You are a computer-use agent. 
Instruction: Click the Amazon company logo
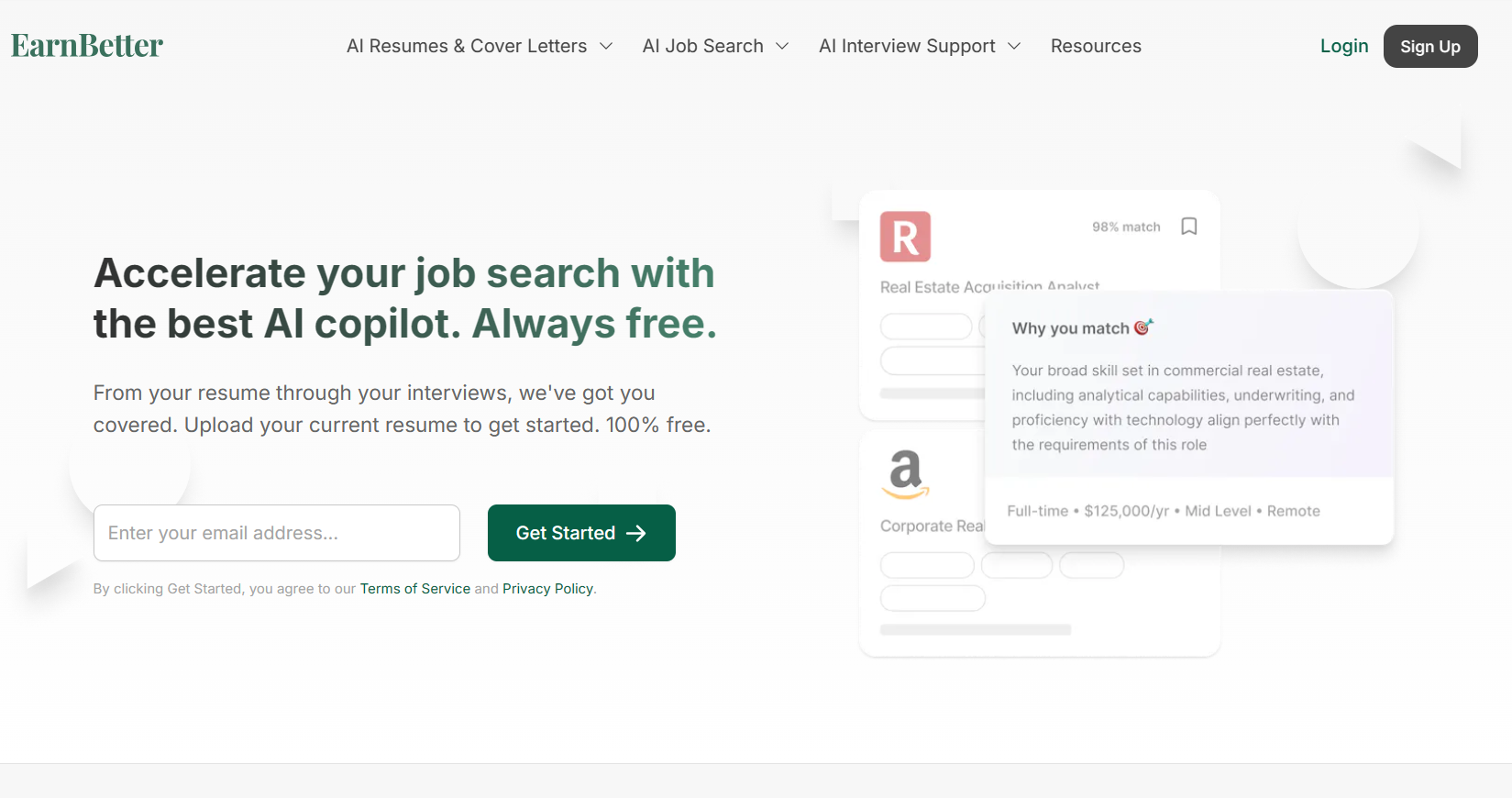click(905, 473)
